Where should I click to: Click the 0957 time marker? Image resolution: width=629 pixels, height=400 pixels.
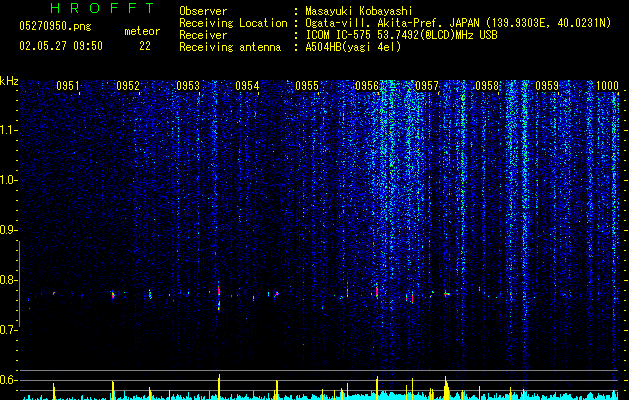pyautogui.click(x=426, y=86)
